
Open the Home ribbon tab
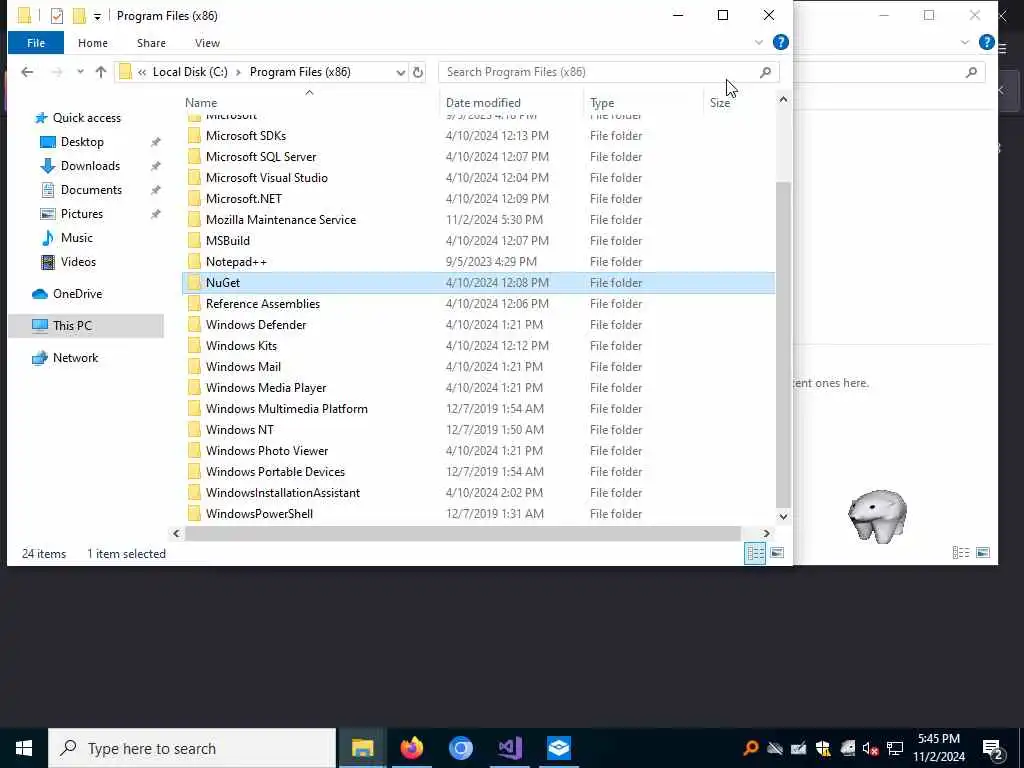point(93,43)
